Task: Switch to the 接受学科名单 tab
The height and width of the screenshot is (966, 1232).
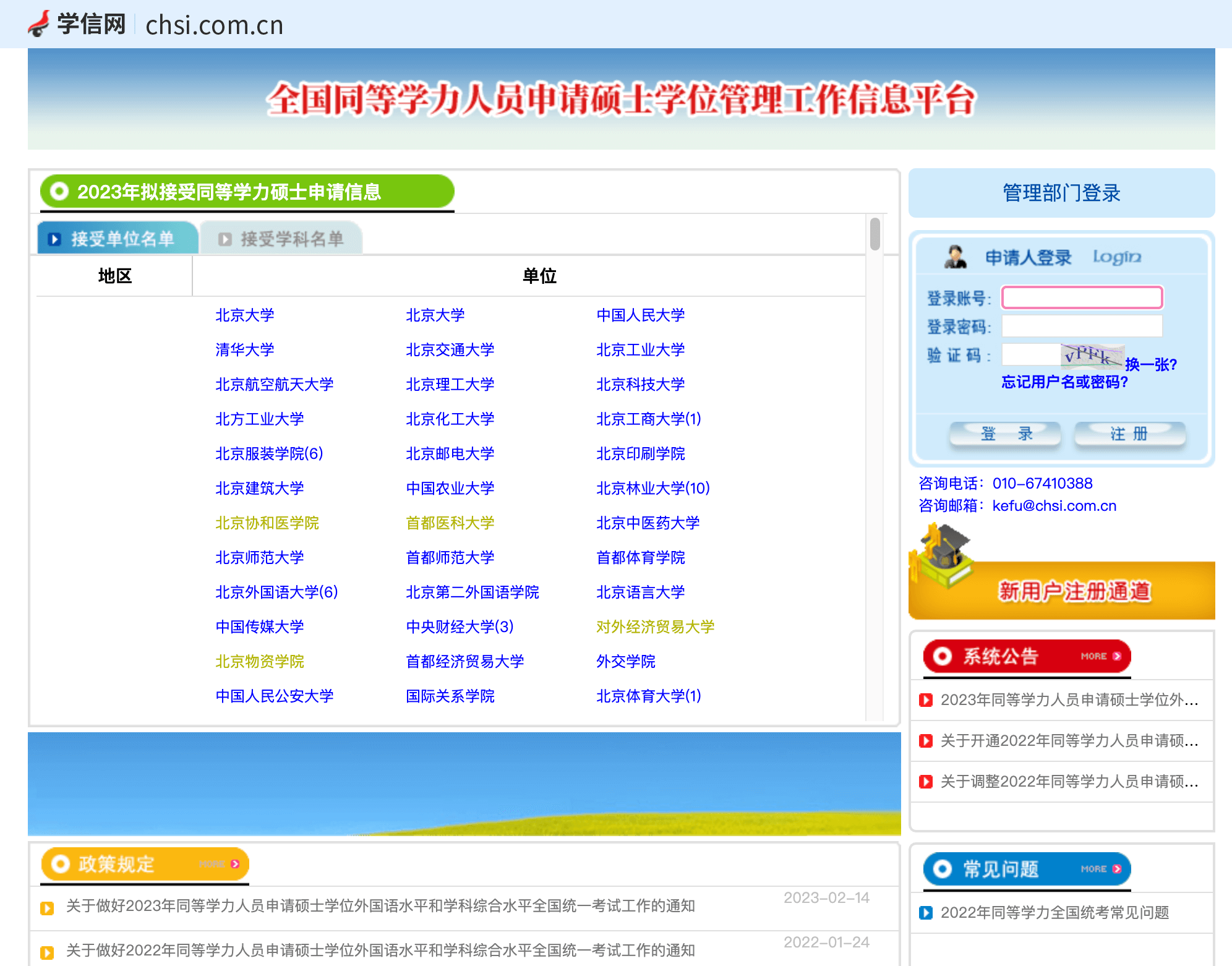Action: (281, 238)
